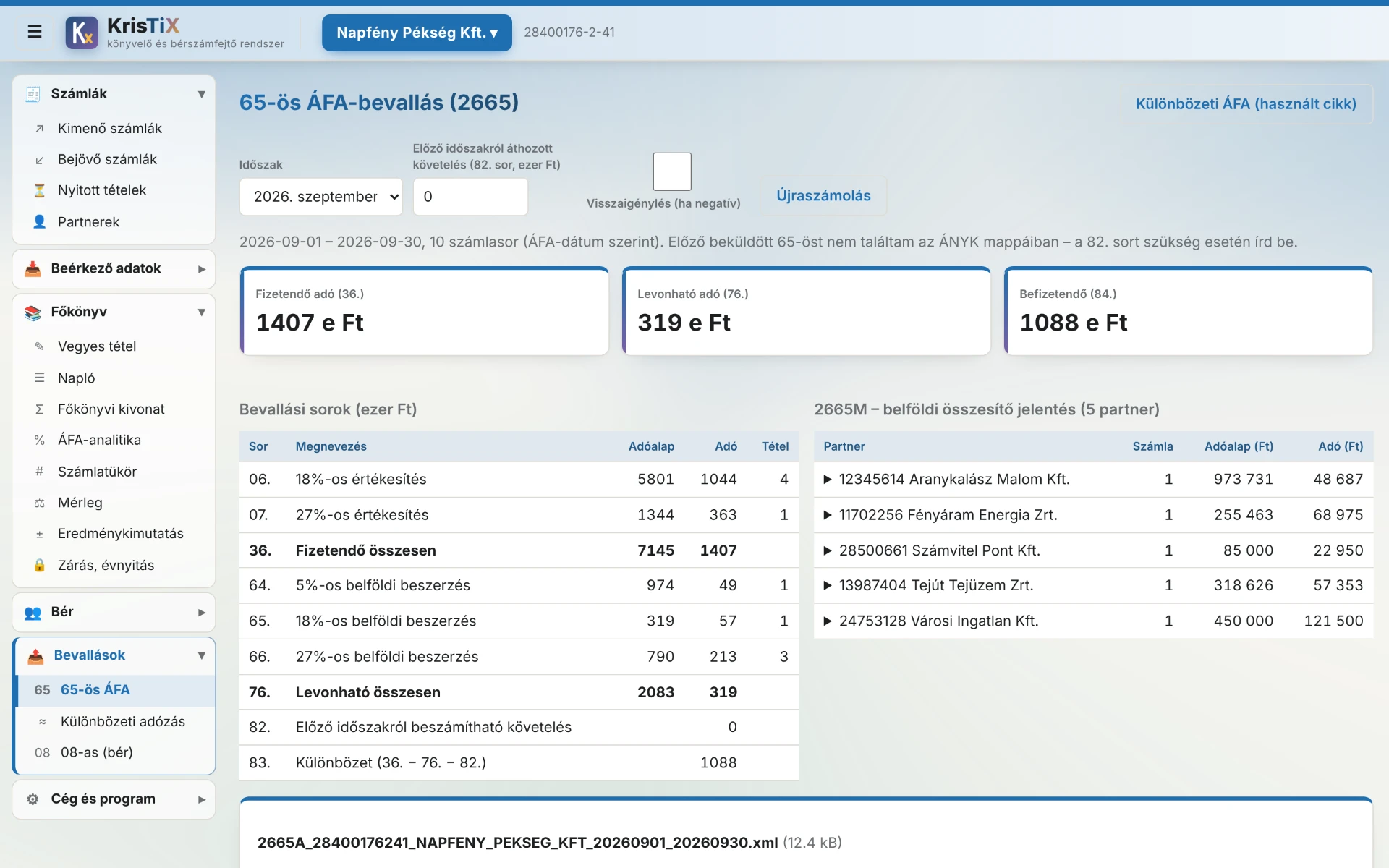Click the Főkönyv books icon

pyautogui.click(x=33, y=312)
